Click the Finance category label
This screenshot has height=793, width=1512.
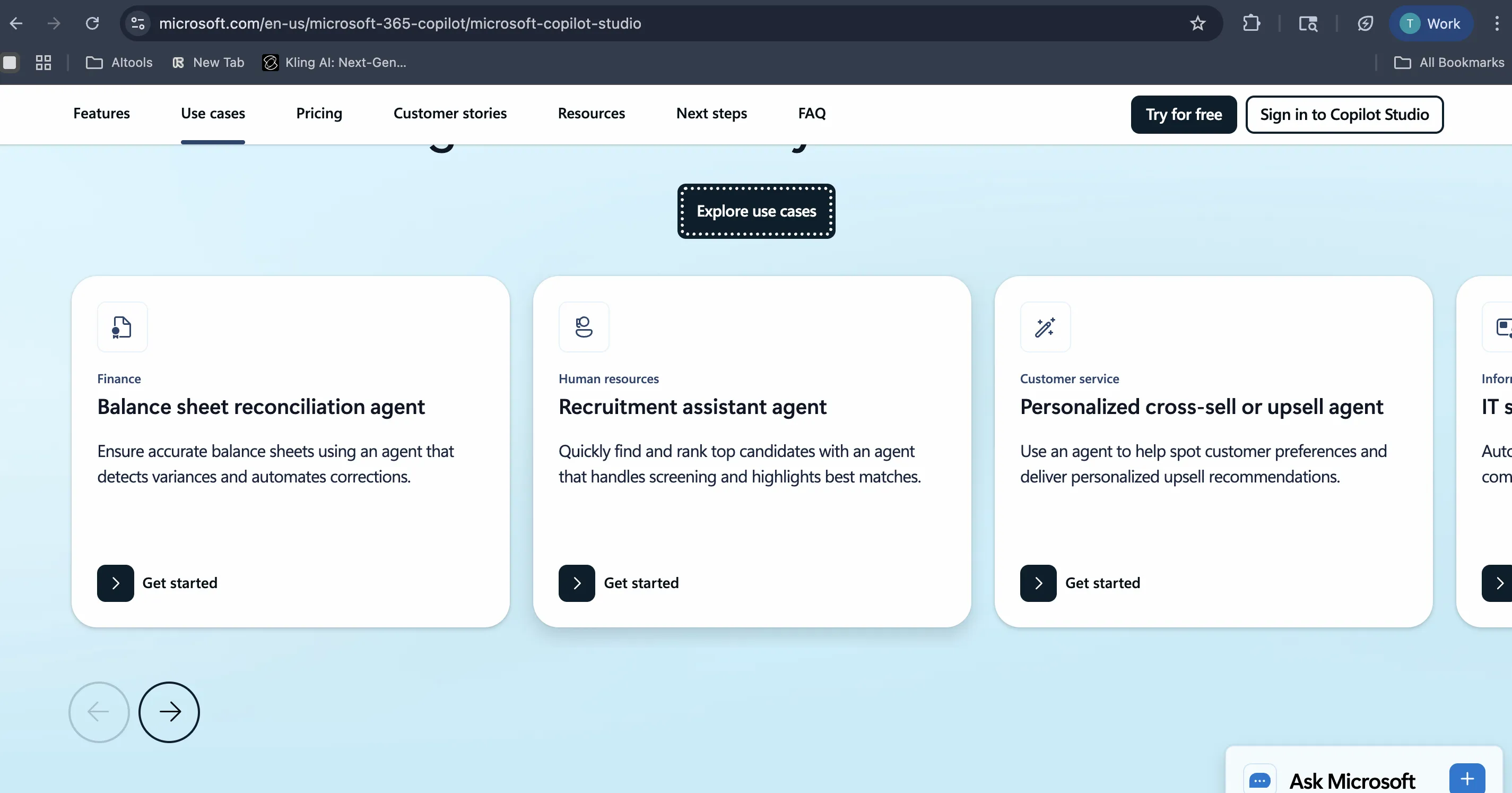119,379
